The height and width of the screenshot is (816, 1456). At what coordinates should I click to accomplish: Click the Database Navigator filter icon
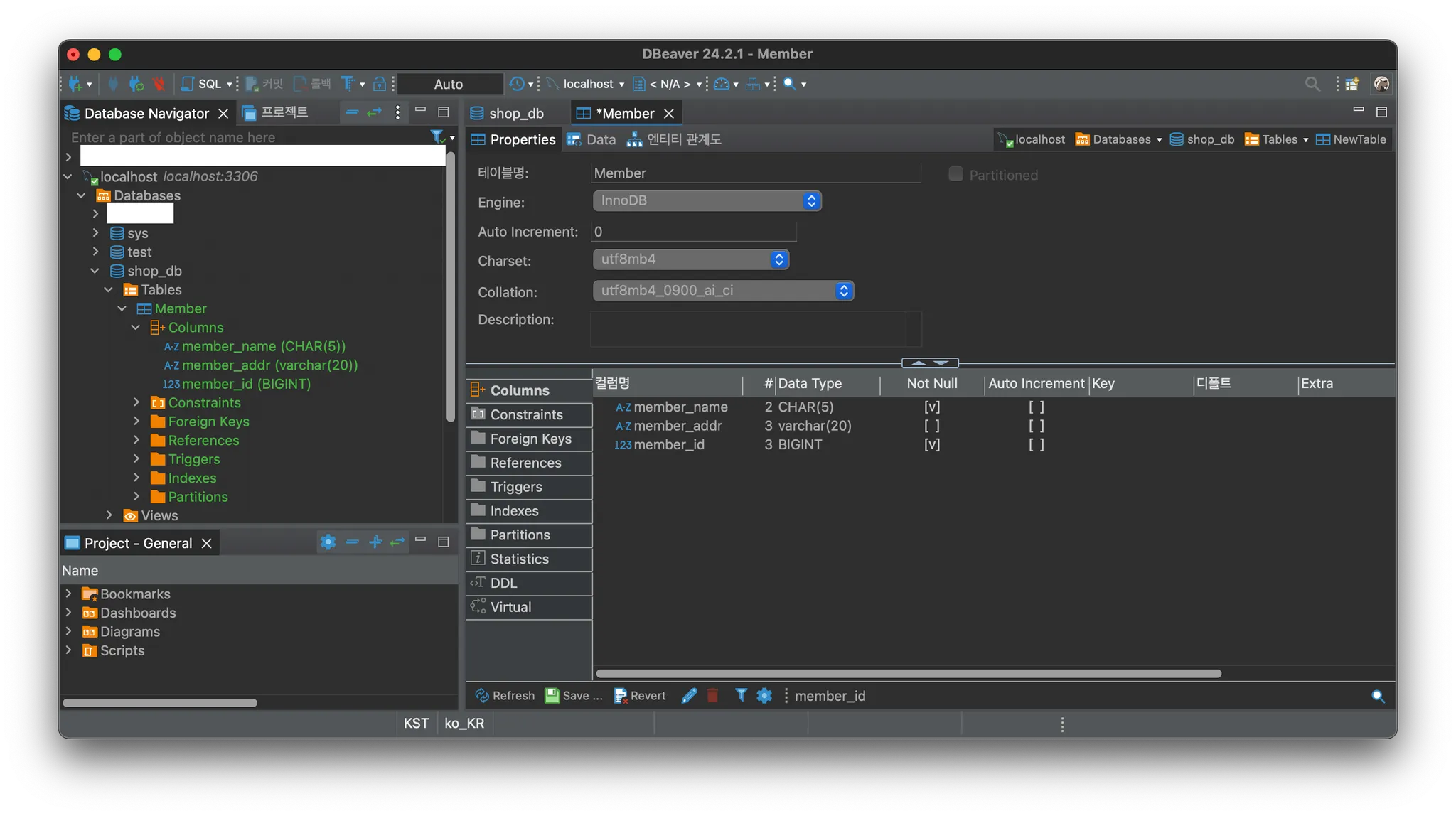tap(437, 136)
